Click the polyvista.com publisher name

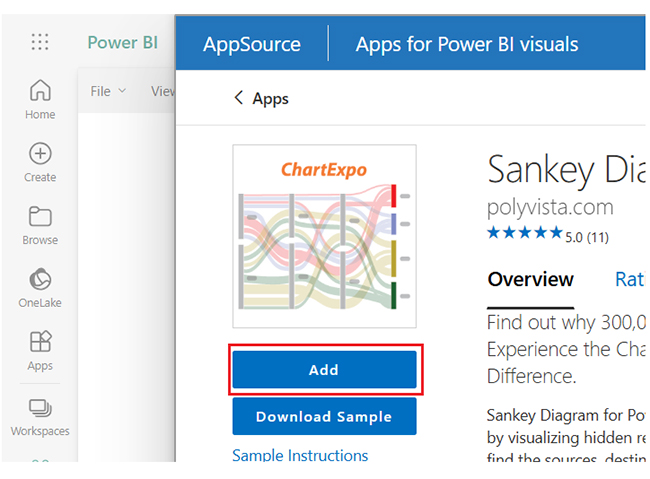coord(549,208)
